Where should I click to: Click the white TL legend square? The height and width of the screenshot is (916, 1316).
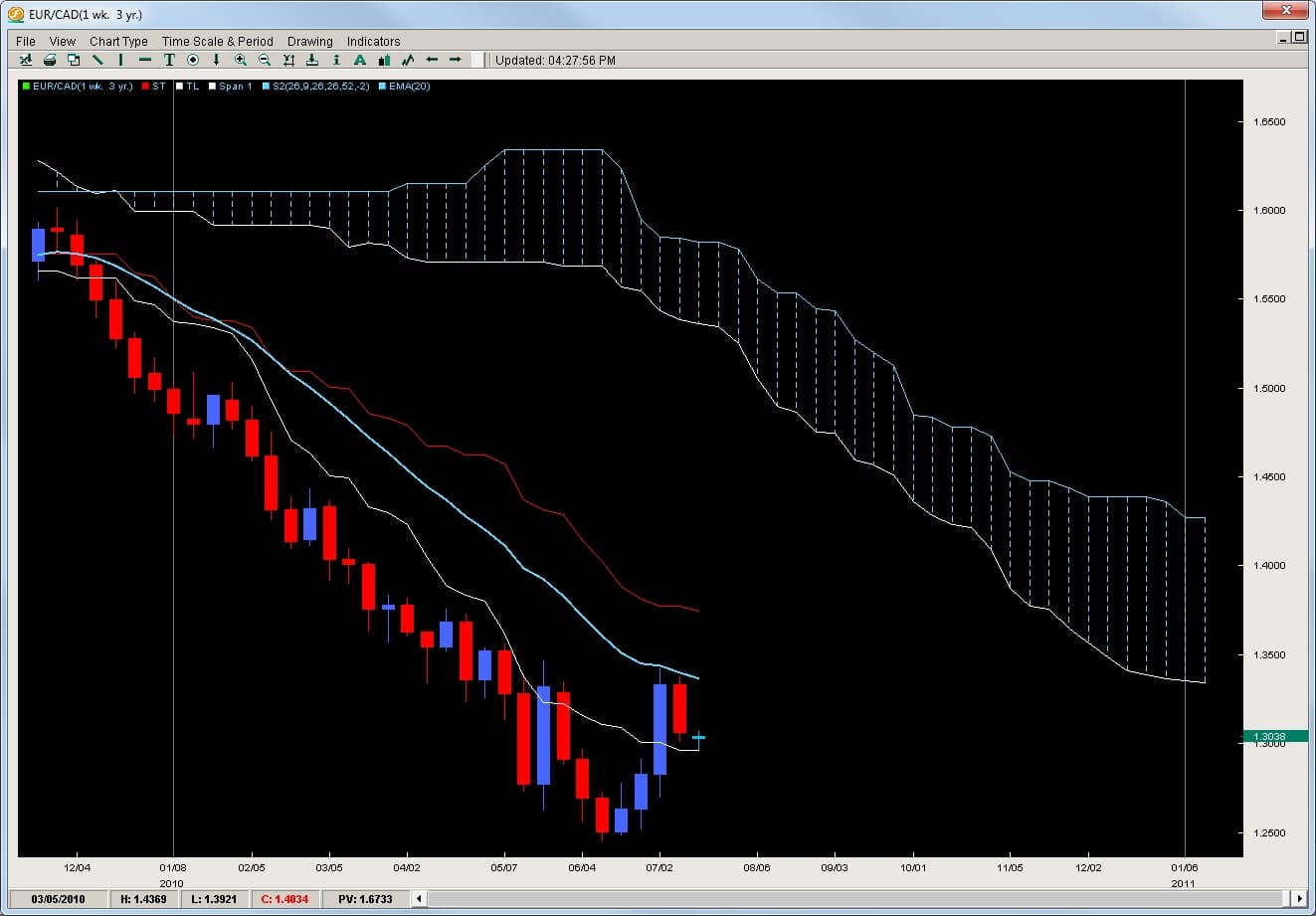pyautogui.click(x=179, y=87)
